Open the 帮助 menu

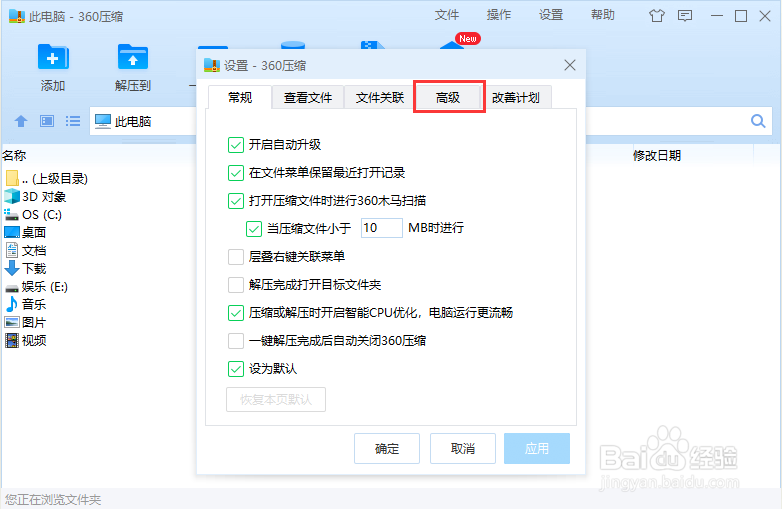[x=602, y=15]
